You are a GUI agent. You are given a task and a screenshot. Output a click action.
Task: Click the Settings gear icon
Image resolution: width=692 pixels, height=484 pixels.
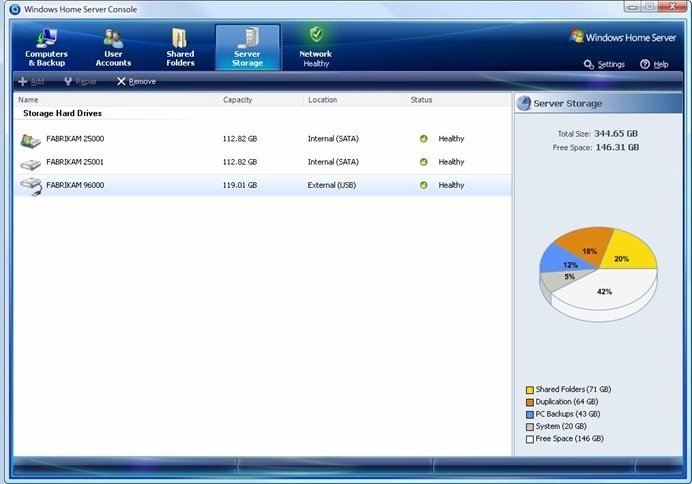589,64
